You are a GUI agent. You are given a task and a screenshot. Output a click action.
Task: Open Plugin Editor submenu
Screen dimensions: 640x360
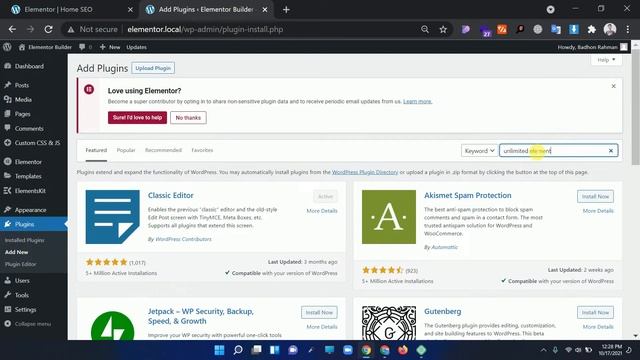point(20,264)
